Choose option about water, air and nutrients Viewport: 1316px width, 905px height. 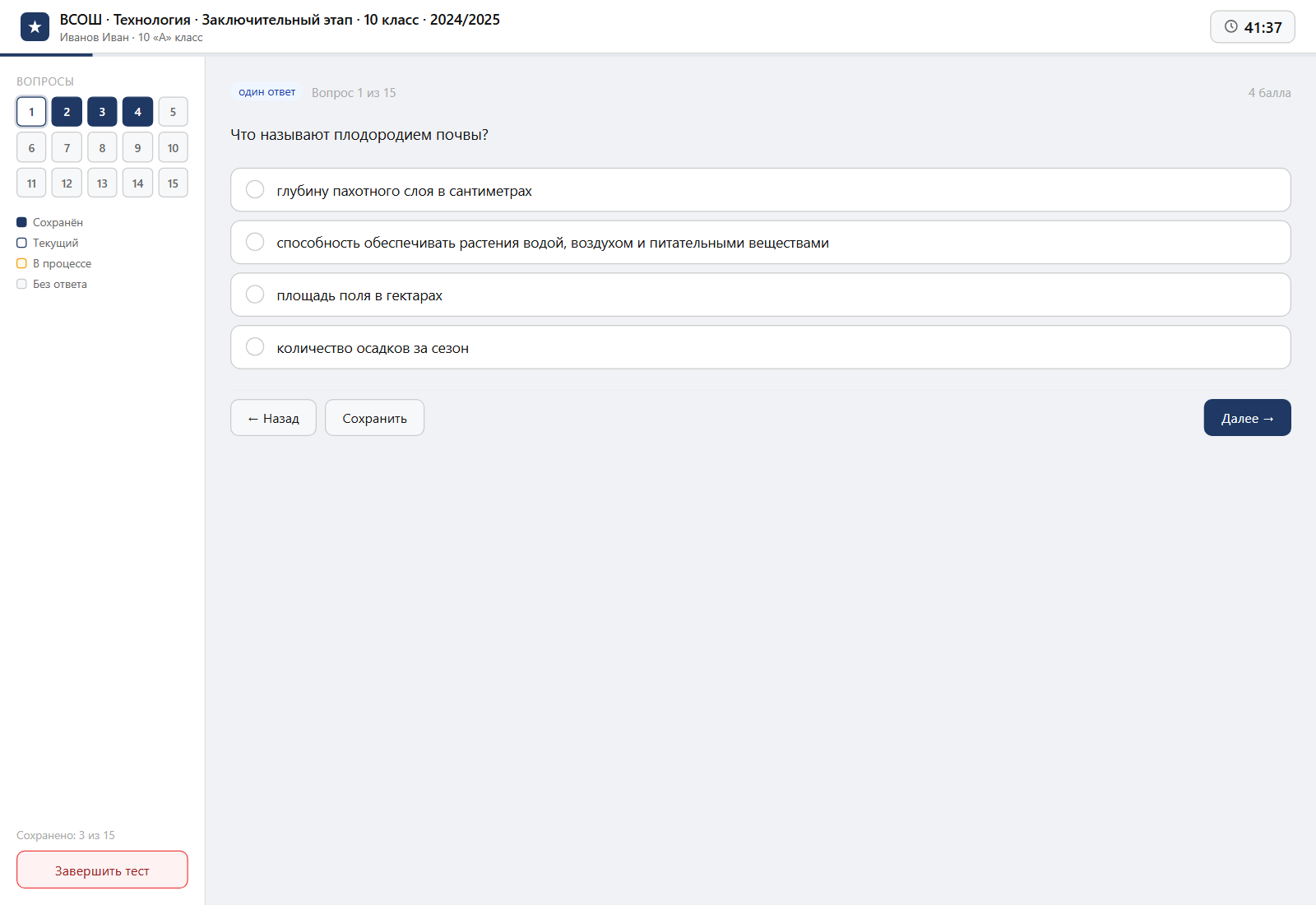pyautogui.click(x=760, y=243)
